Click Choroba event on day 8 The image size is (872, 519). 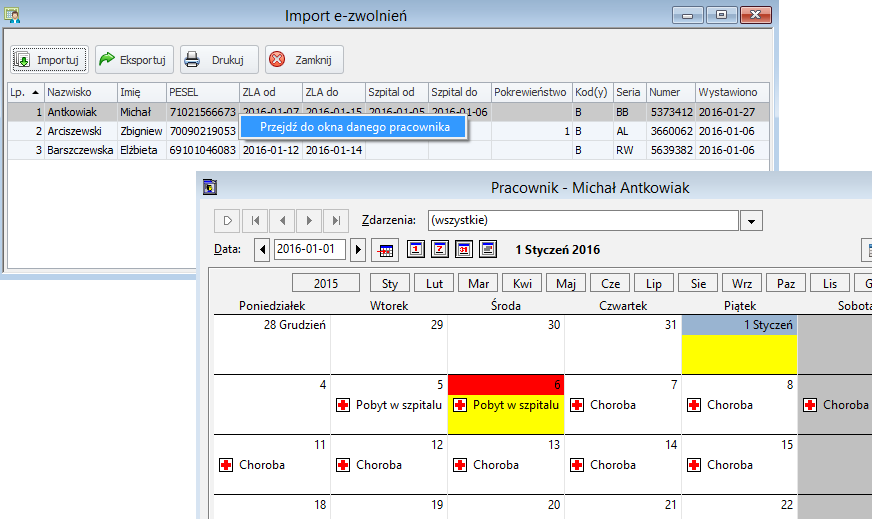(x=720, y=405)
